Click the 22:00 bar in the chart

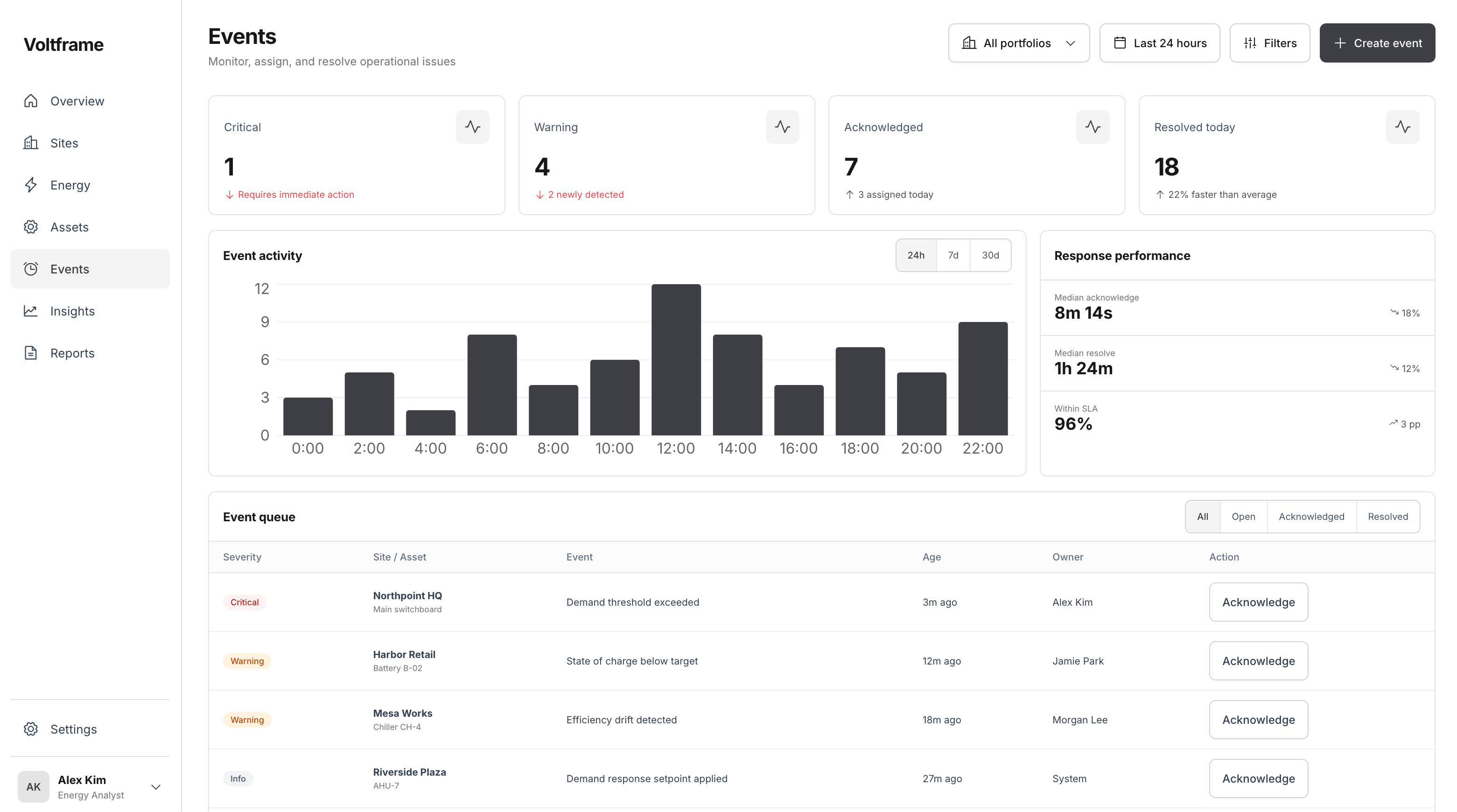coord(983,379)
